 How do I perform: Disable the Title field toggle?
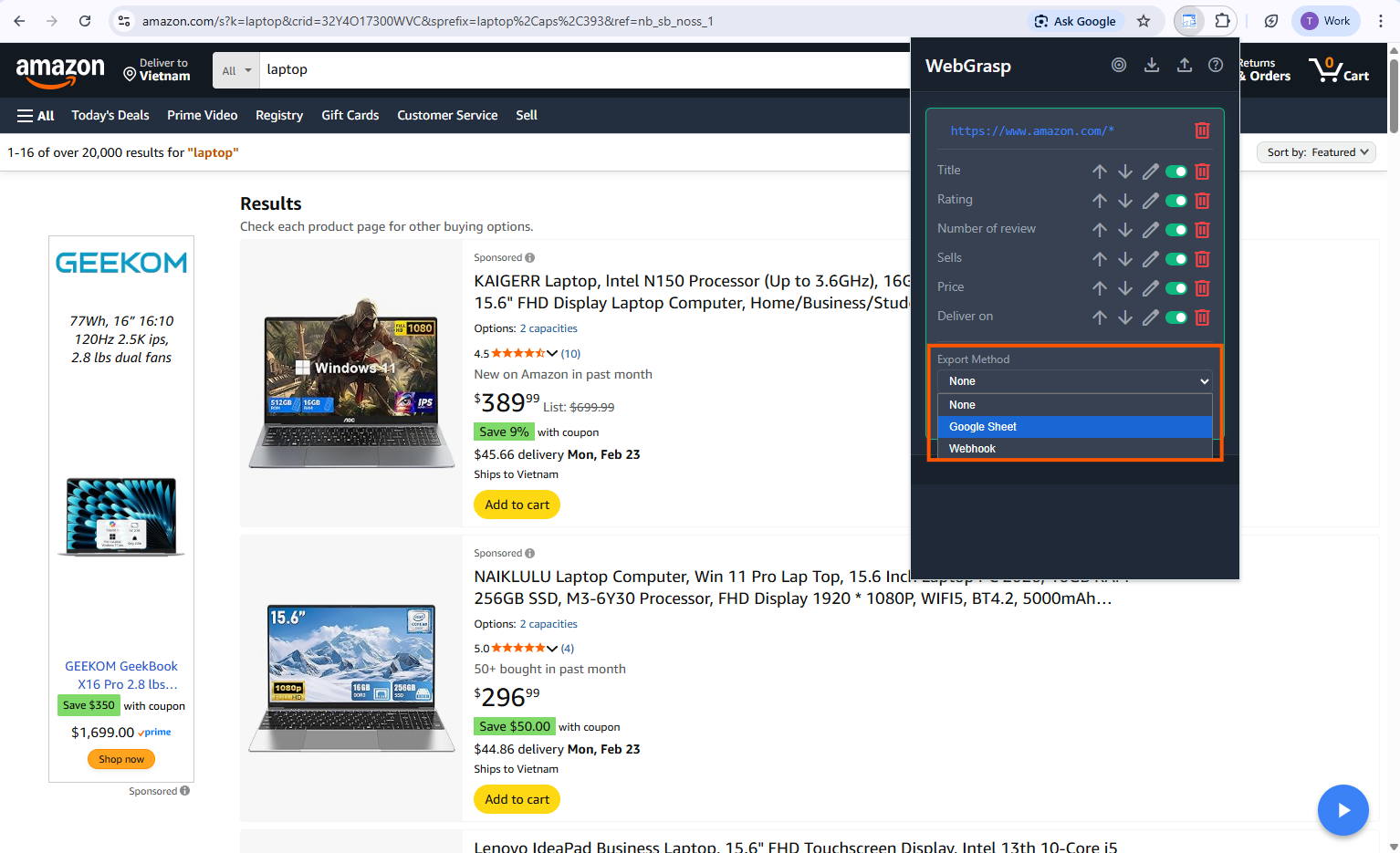pyautogui.click(x=1175, y=171)
